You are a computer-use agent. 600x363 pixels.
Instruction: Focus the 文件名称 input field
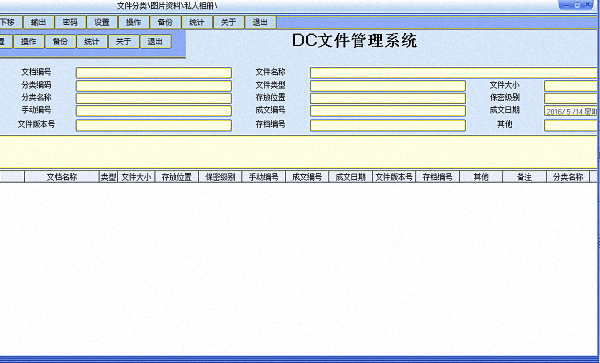[x=454, y=73]
